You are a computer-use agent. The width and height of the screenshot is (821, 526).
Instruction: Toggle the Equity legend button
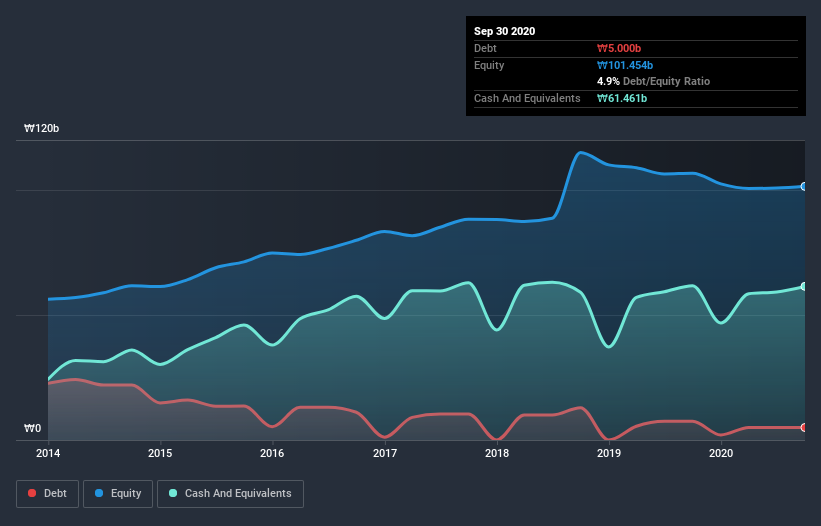118,494
